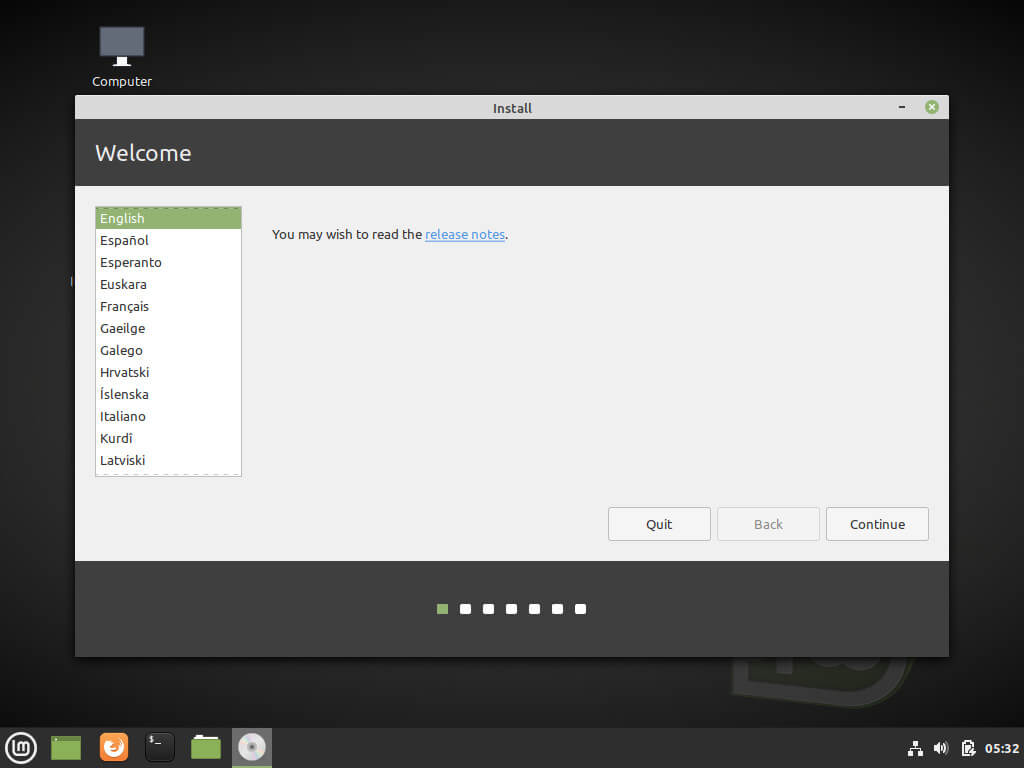1024x768 pixels.
Task: Open the battery power tray icon
Action: (968, 748)
